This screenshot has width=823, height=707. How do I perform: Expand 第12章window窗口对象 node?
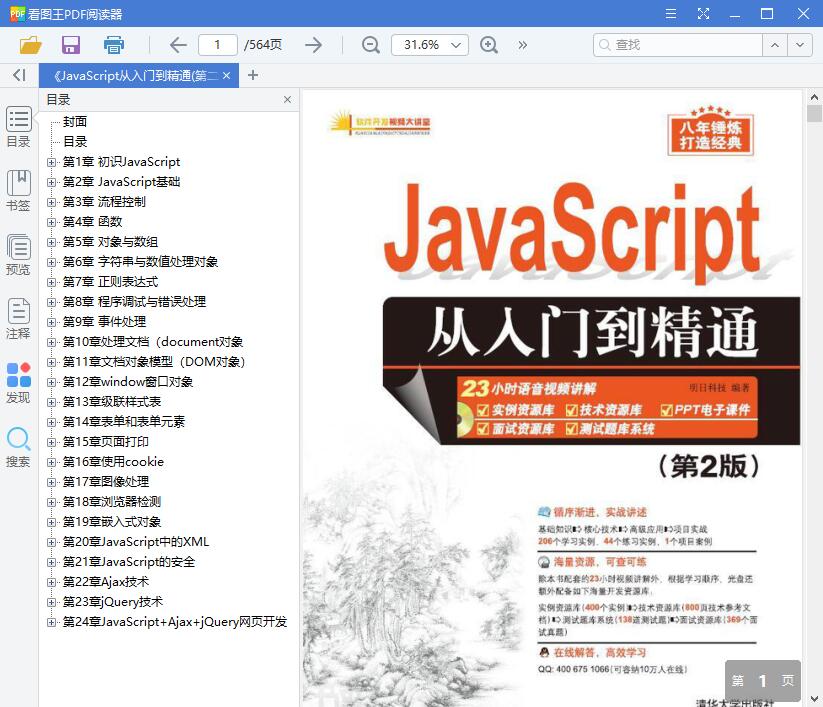click(x=51, y=382)
